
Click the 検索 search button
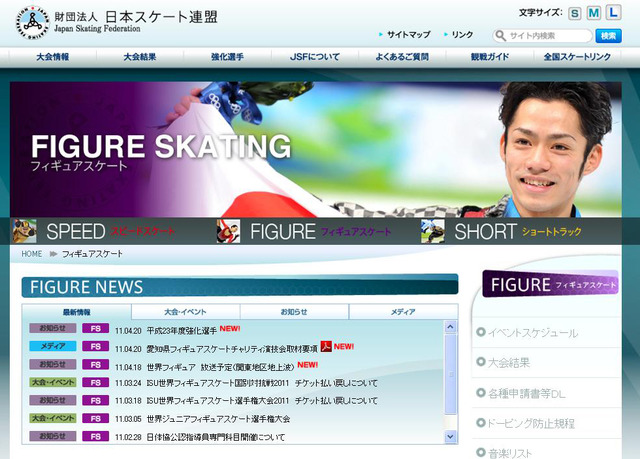click(x=608, y=36)
